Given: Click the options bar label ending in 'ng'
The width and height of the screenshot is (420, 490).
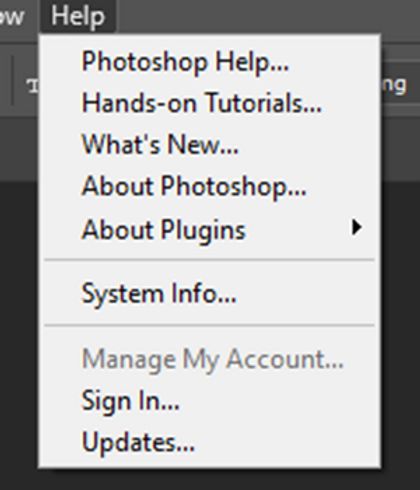Looking at the screenshot, I should (394, 85).
